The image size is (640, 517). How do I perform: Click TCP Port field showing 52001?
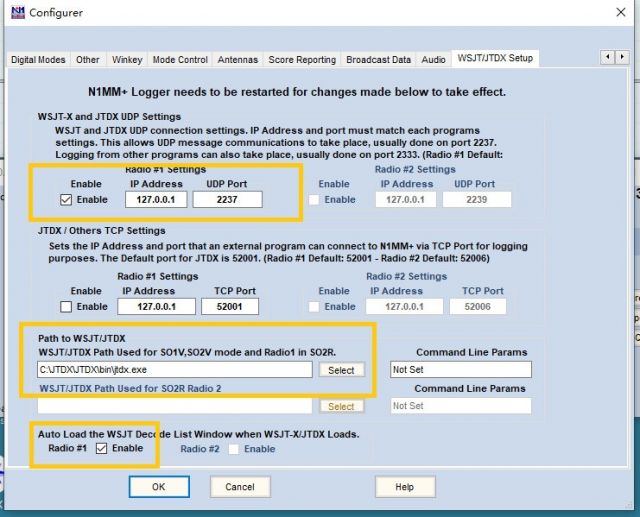tap(229, 306)
